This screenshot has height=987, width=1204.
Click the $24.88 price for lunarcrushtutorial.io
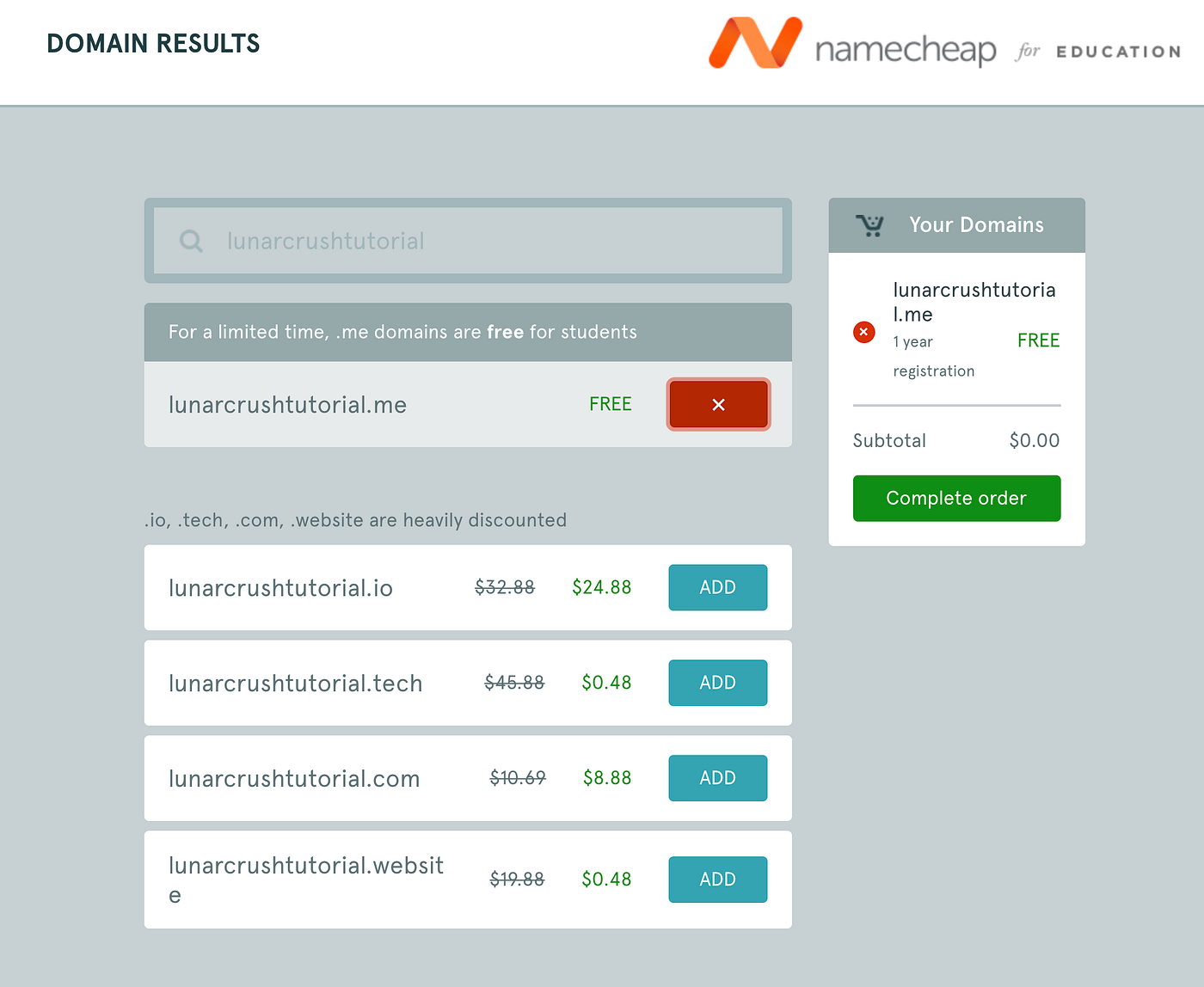pyautogui.click(x=601, y=587)
